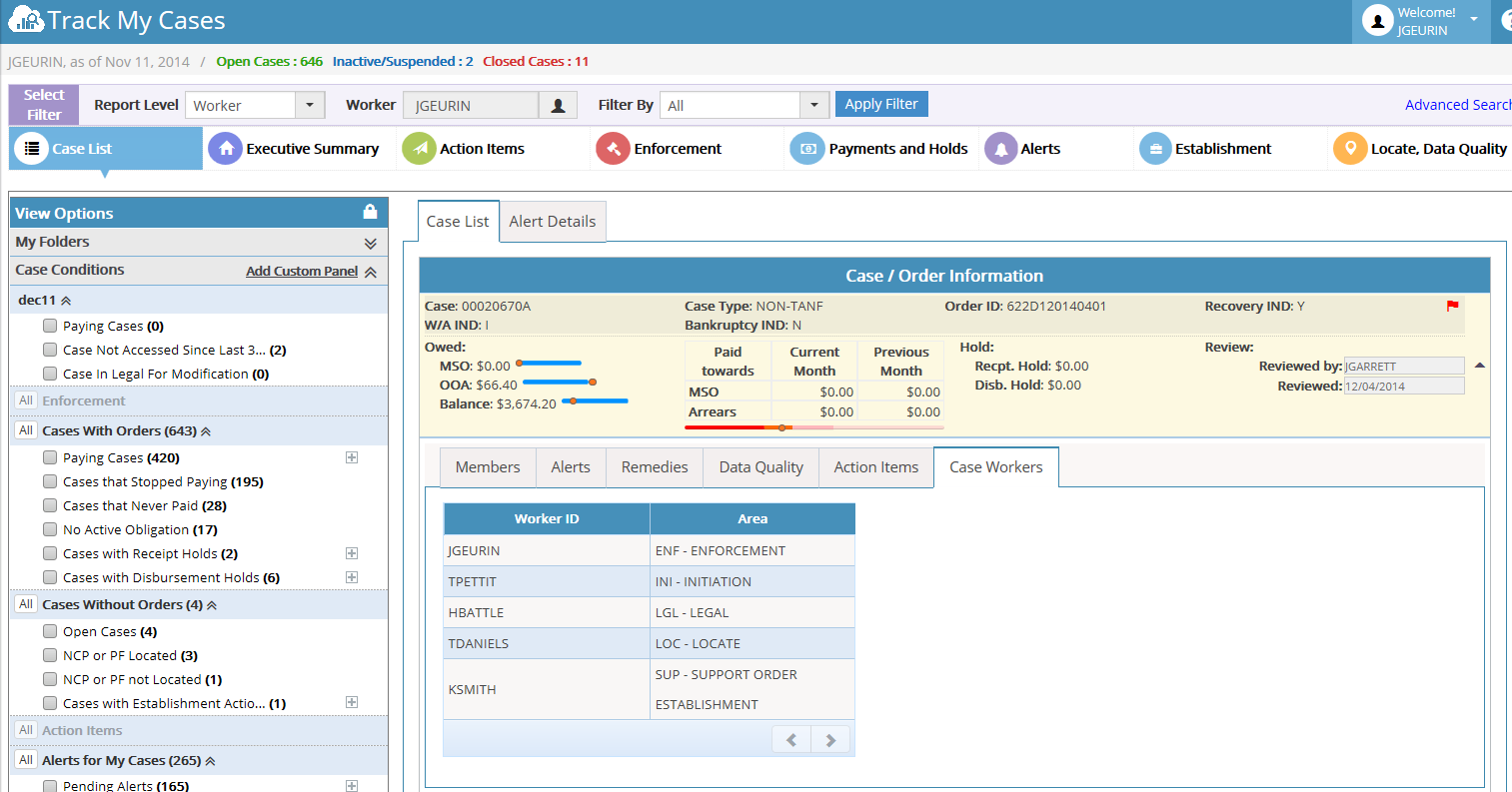Switch to the Alert Details tab
The height and width of the screenshot is (792, 1512).
553,222
